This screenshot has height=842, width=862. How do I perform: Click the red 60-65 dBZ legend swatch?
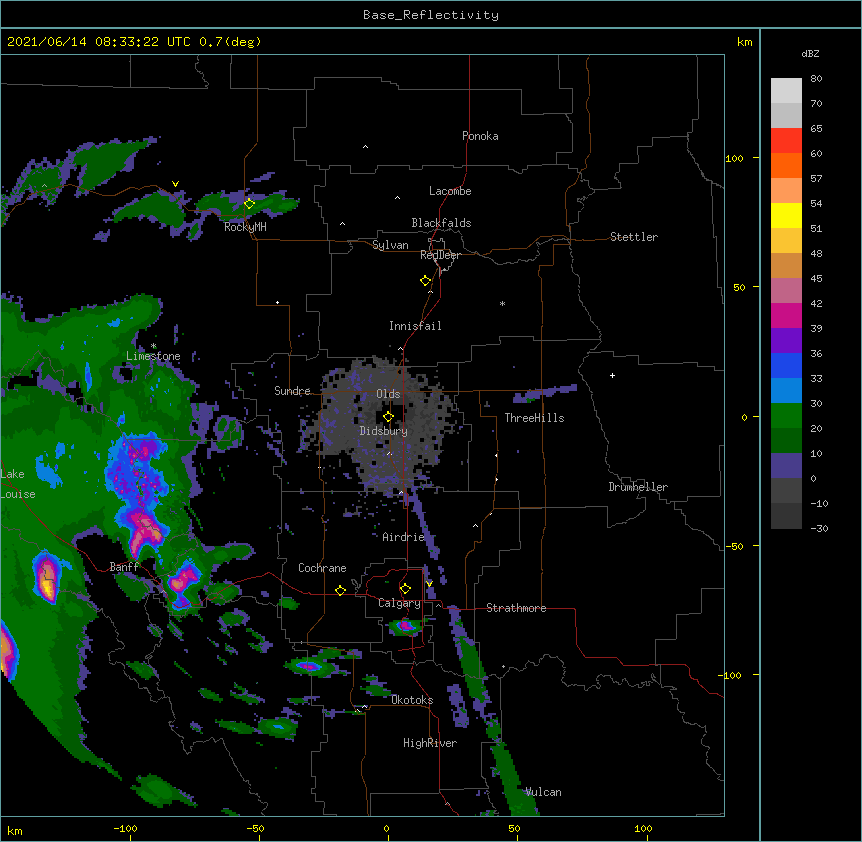(x=786, y=141)
